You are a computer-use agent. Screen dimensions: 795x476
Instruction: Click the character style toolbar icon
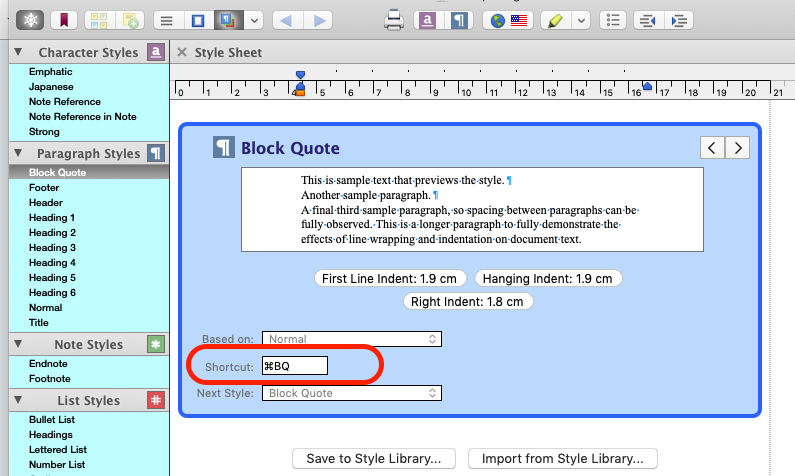point(427,20)
